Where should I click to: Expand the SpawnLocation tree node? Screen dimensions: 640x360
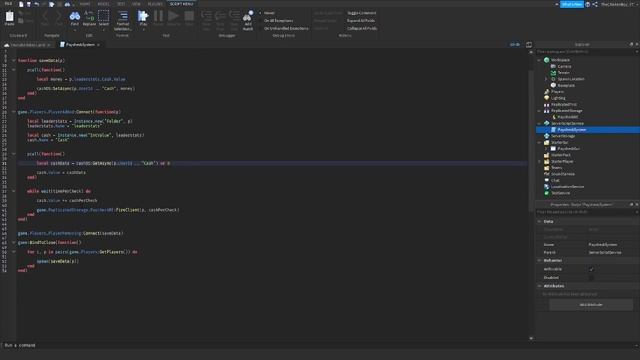[x=546, y=79]
